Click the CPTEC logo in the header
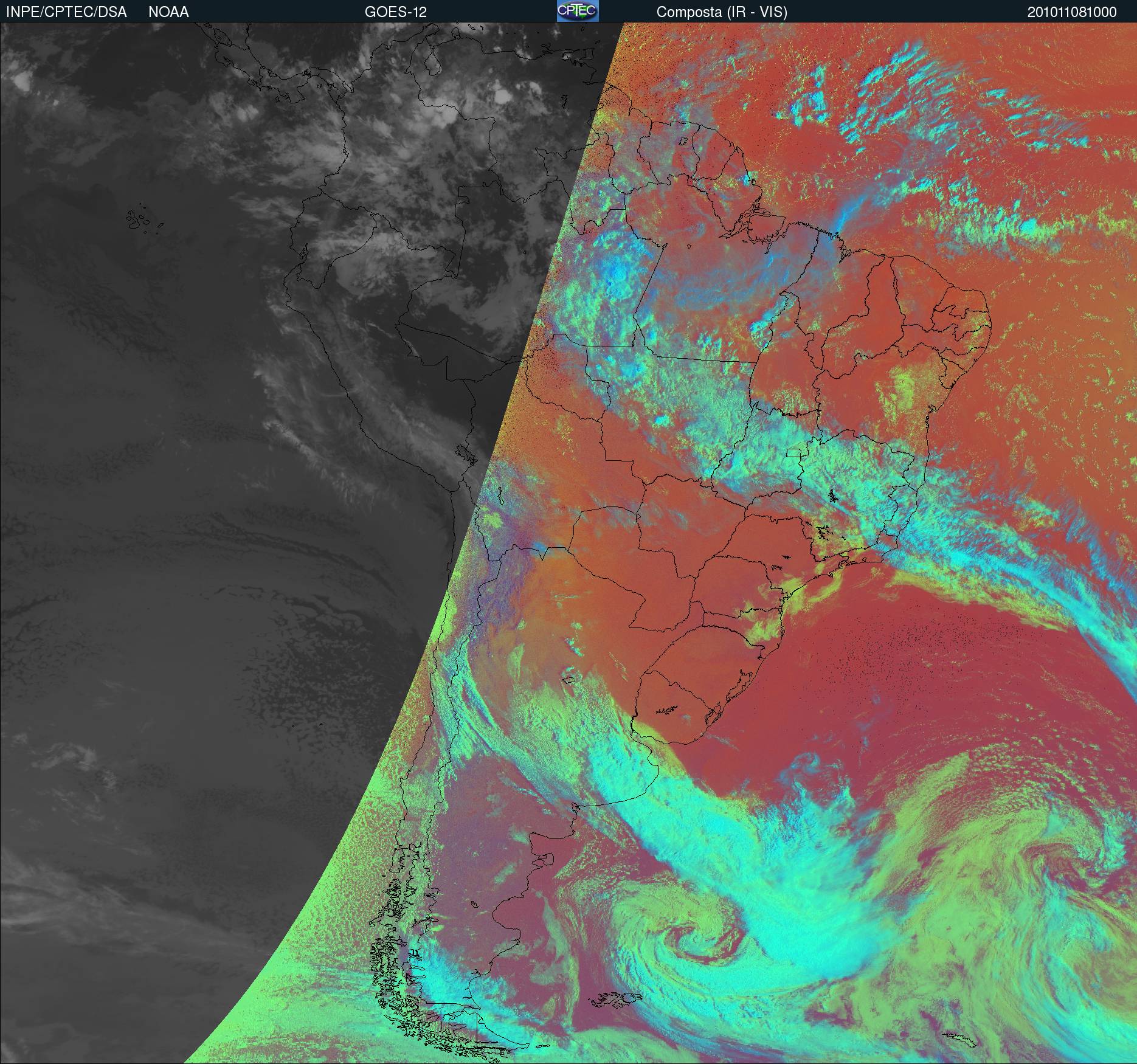 coord(578,11)
